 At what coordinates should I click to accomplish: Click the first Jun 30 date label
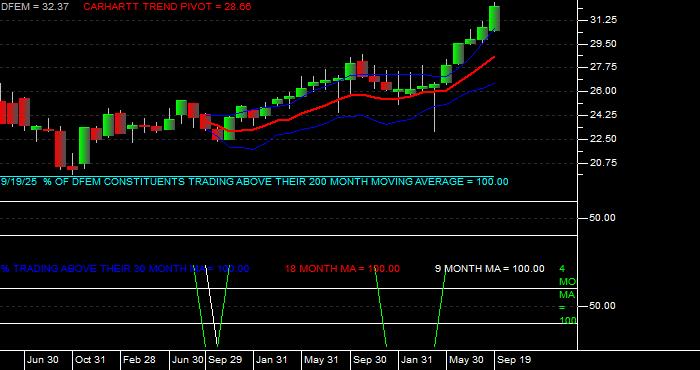[x=42, y=360]
